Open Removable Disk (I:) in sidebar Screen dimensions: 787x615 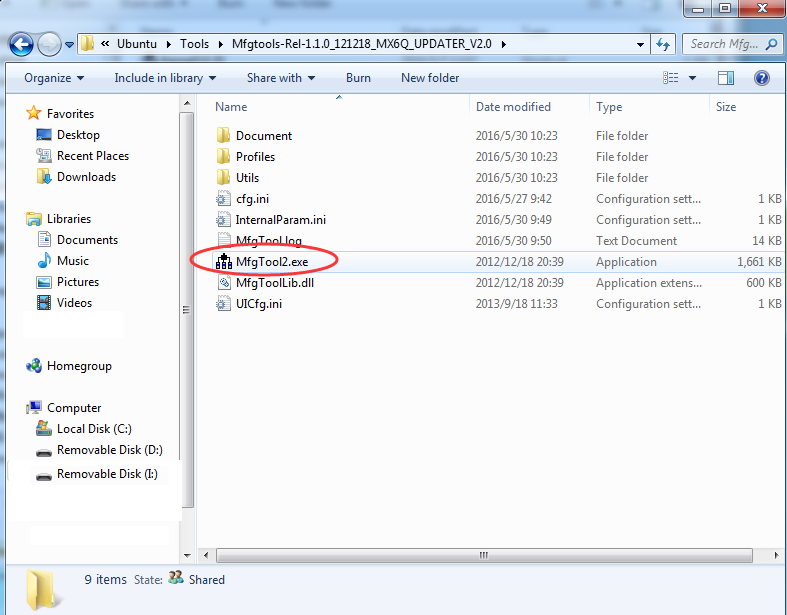tap(107, 474)
